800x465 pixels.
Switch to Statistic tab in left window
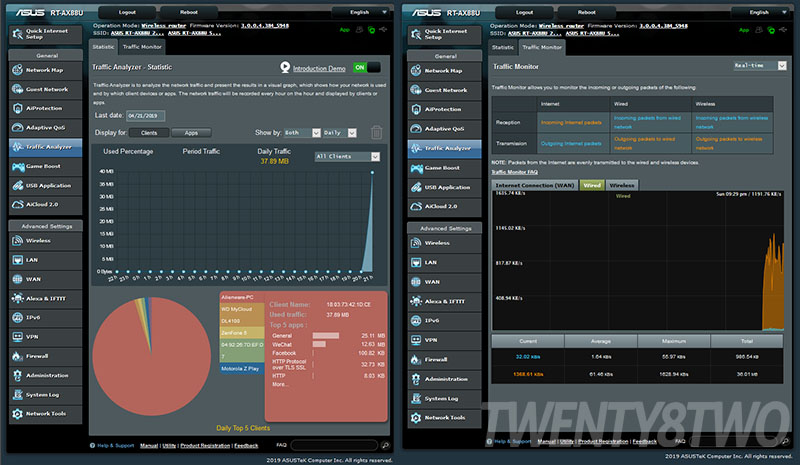pos(103,46)
